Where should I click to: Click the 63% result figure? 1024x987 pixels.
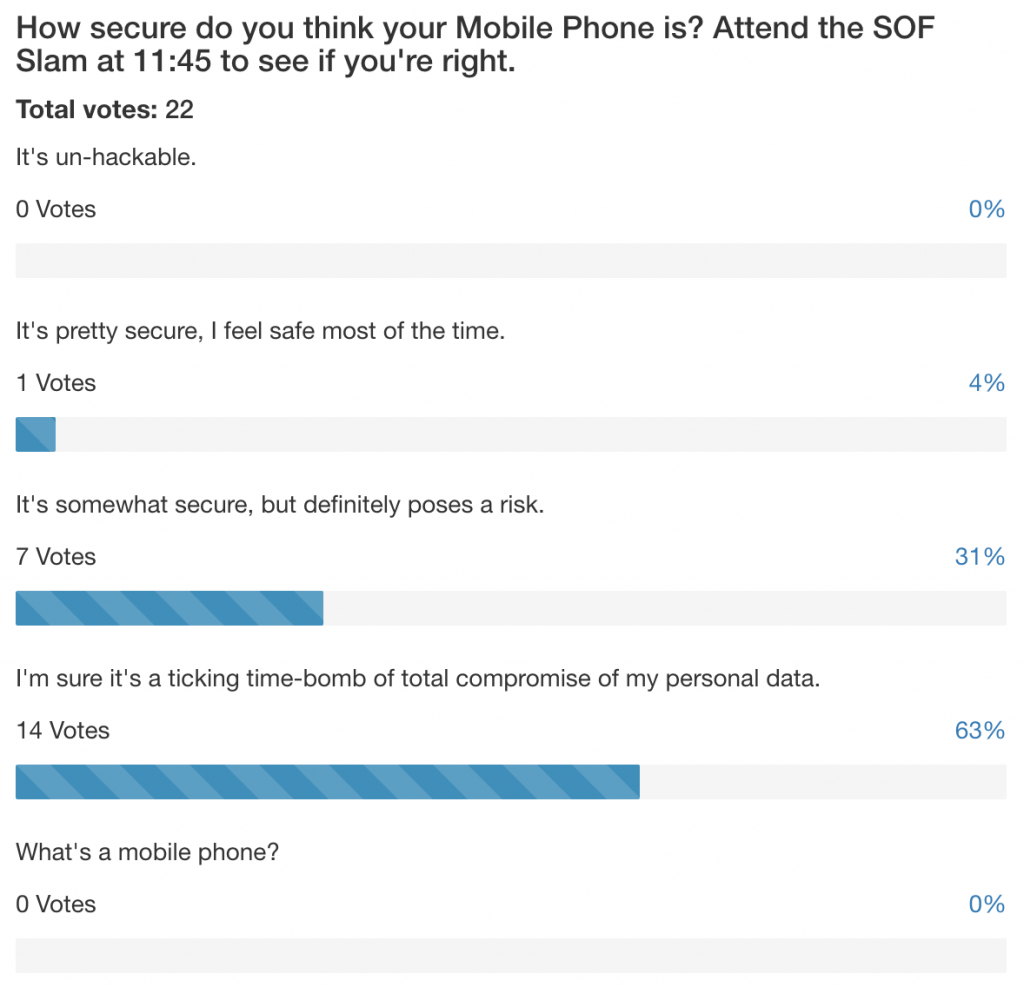(x=980, y=731)
